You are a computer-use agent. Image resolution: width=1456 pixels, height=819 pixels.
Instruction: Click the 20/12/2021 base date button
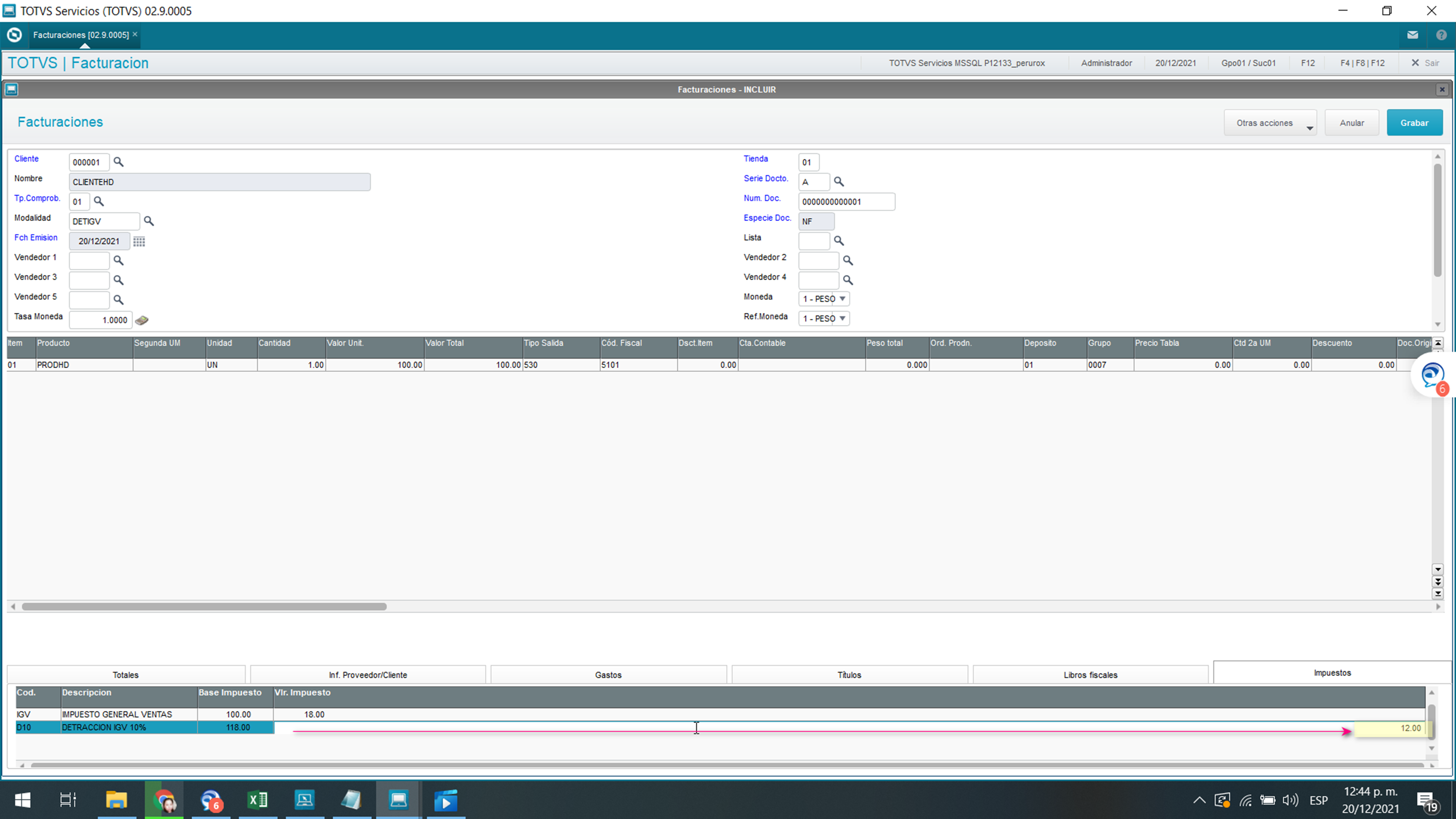[x=1175, y=63]
